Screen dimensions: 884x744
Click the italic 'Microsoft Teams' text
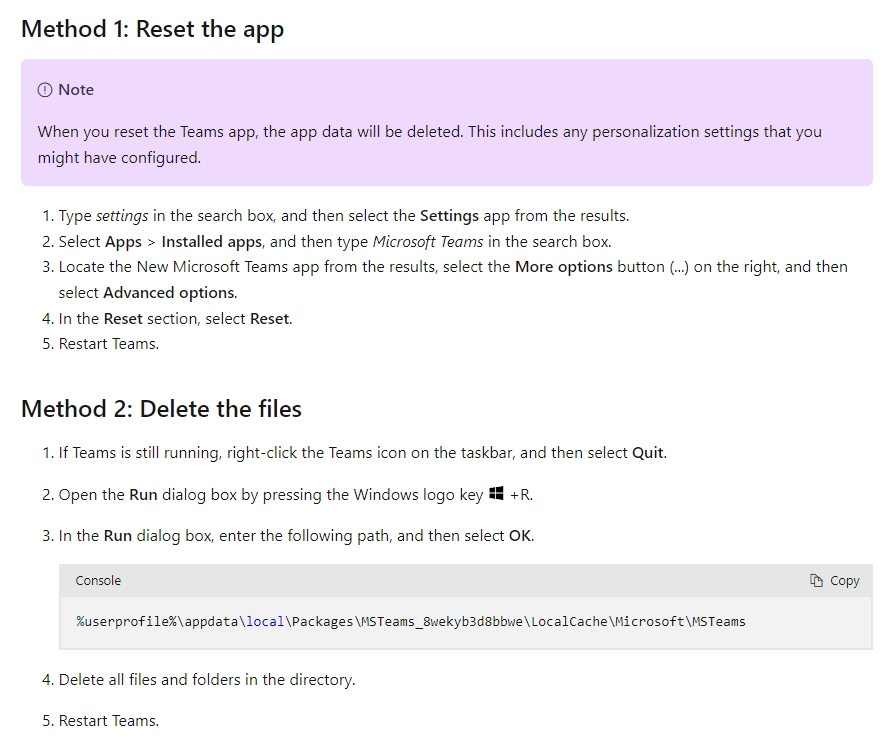coord(428,242)
